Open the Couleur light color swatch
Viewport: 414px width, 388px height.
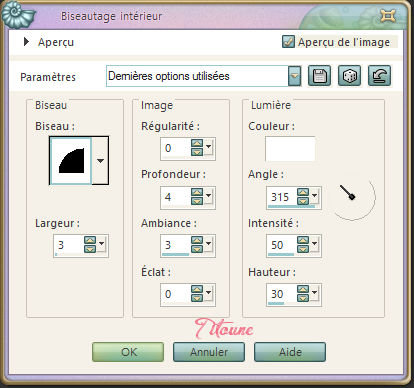click(x=290, y=149)
